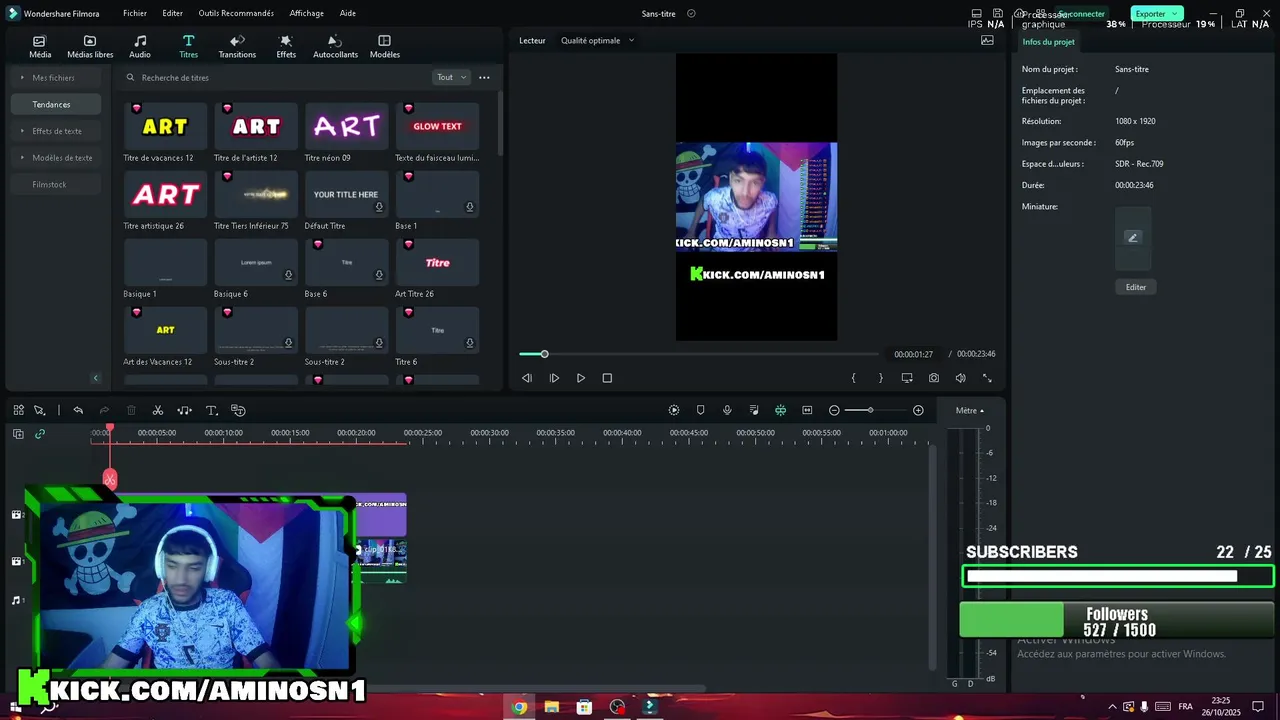The width and height of the screenshot is (1280, 720).
Task: Play the preview video
Action: [x=581, y=378]
